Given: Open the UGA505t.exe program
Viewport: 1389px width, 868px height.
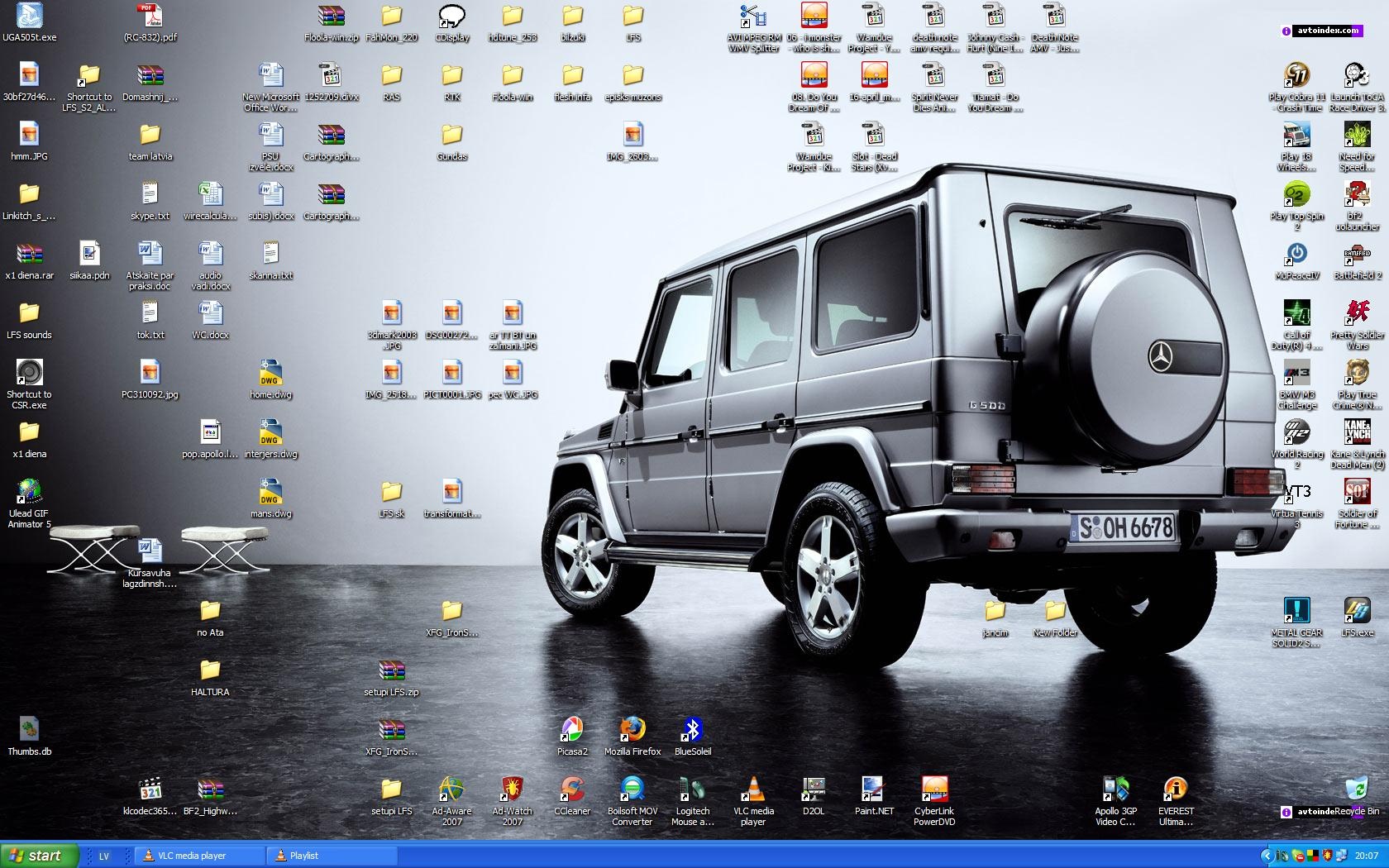Looking at the screenshot, I should pos(29,15).
